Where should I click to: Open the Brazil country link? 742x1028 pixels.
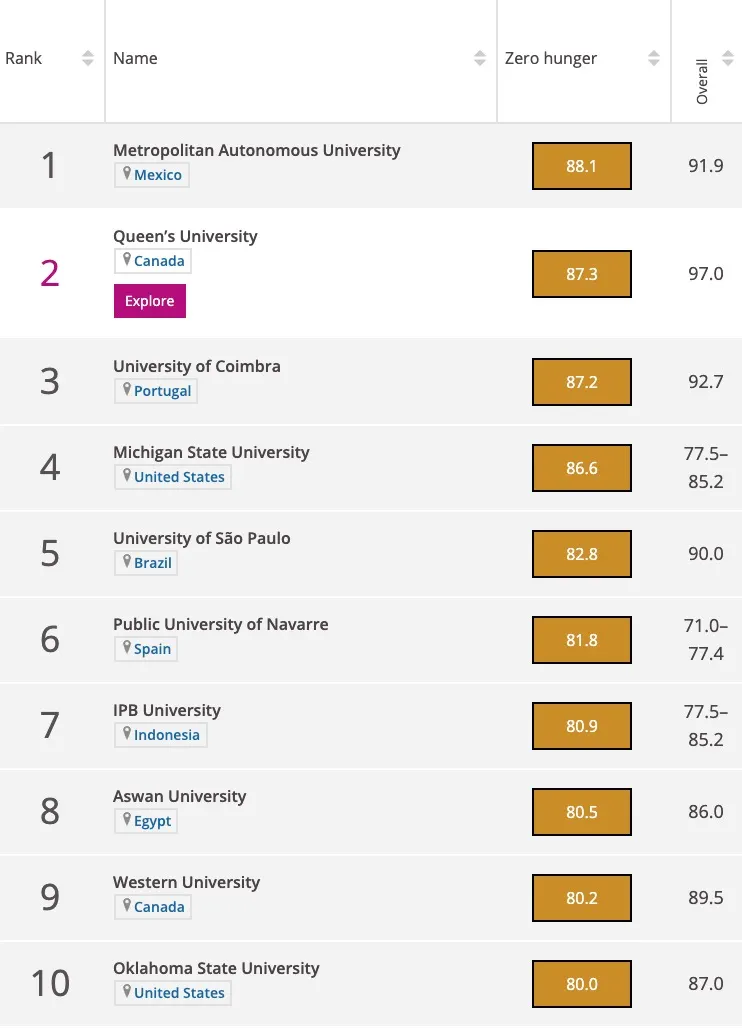pyautogui.click(x=153, y=563)
